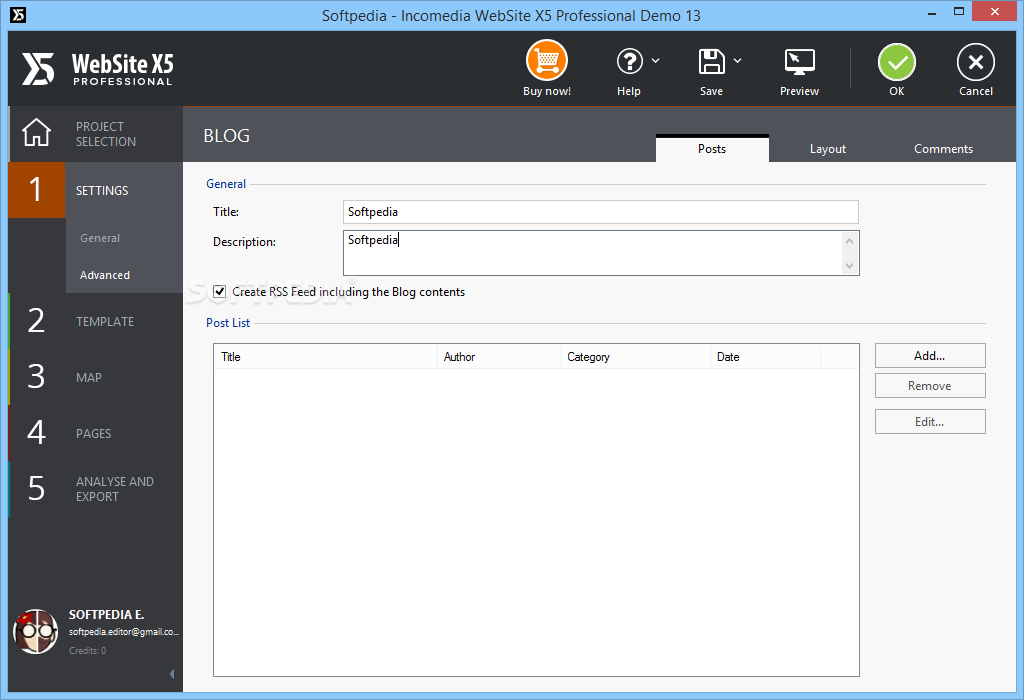Go to step 5 Analyse and Export
Viewport: 1024px width, 700px height.
[x=95, y=489]
